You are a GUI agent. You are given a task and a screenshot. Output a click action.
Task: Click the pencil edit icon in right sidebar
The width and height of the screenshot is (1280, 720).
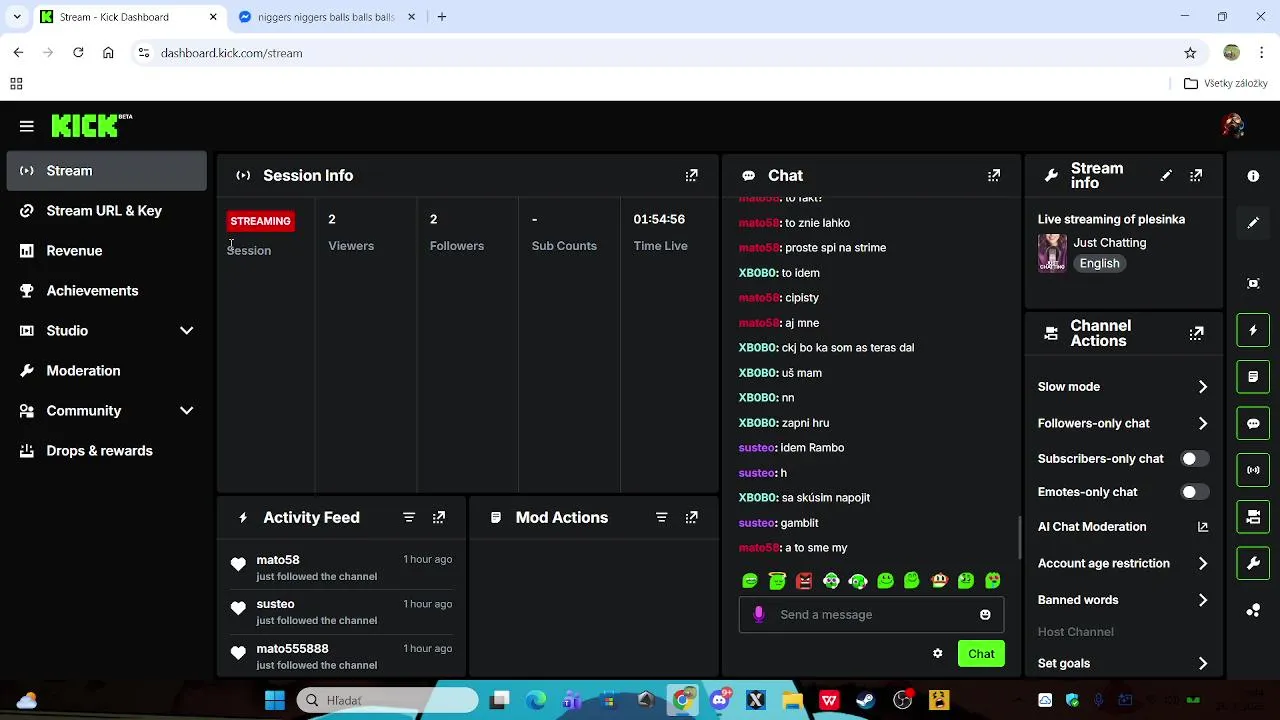1253,223
